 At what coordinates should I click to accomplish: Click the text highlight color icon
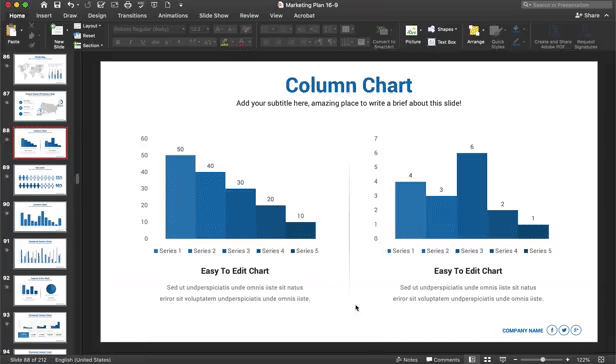click(224, 42)
